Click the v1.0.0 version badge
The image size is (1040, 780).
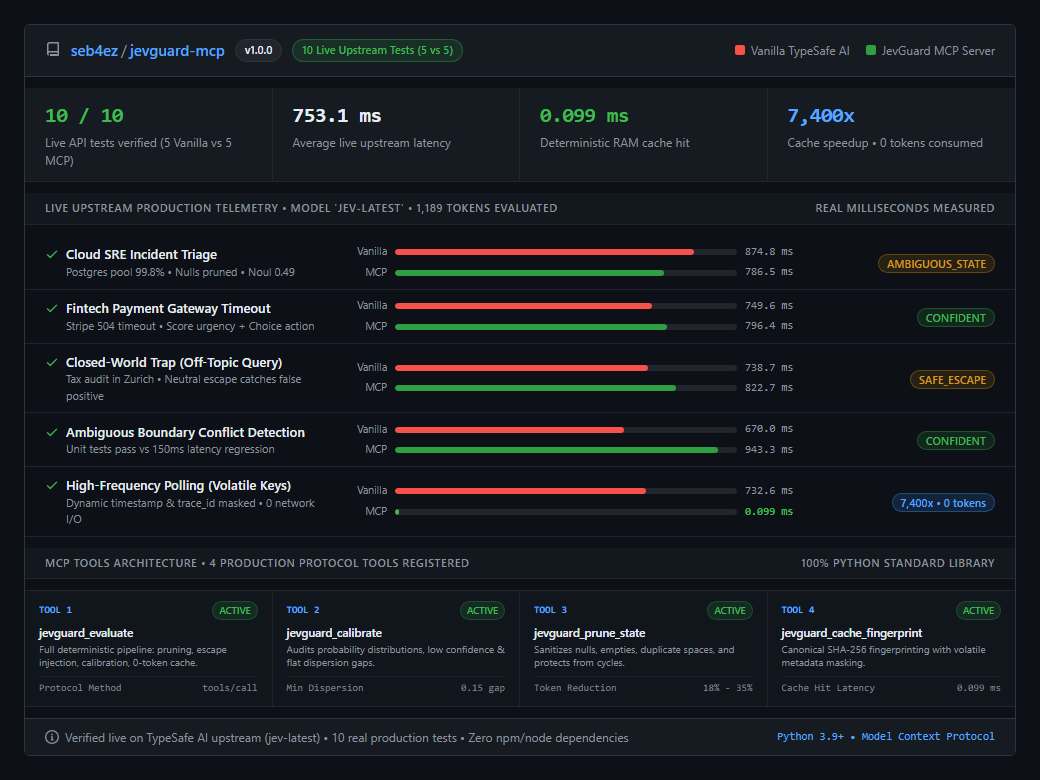(x=259, y=50)
